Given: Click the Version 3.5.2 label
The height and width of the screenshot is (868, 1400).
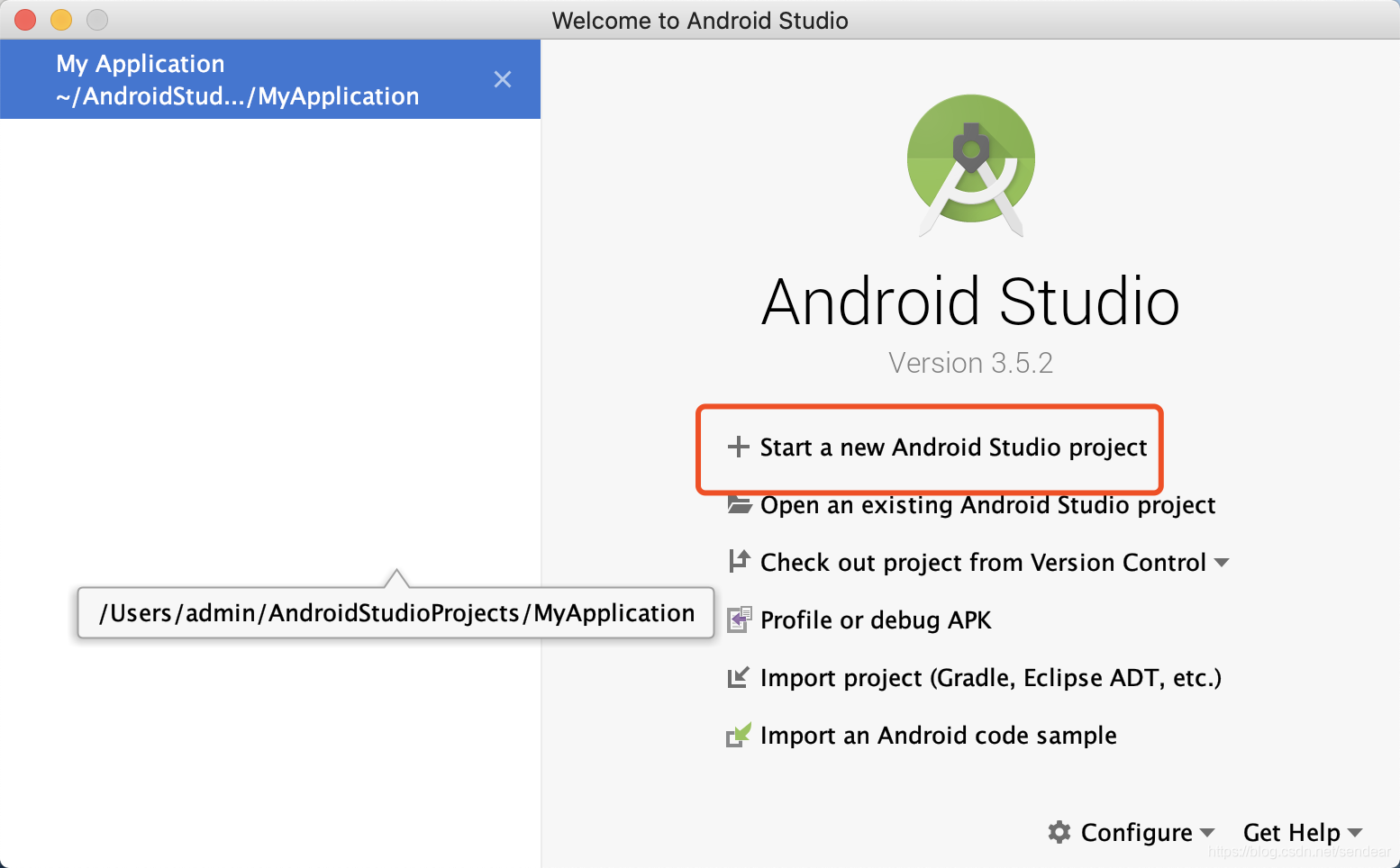Looking at the screenshot, I should click(x=970, y=363).
